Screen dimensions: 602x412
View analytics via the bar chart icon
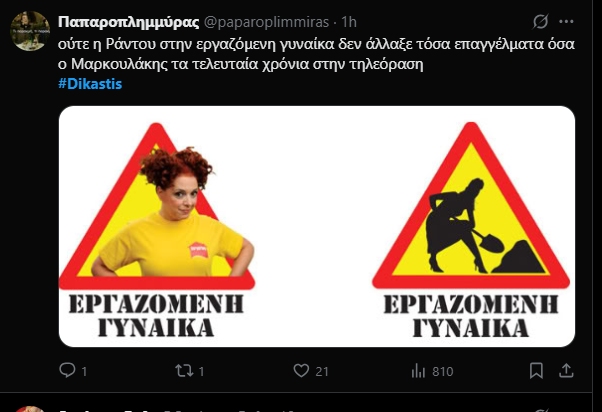pyautogui.click(x=418, y=371)
